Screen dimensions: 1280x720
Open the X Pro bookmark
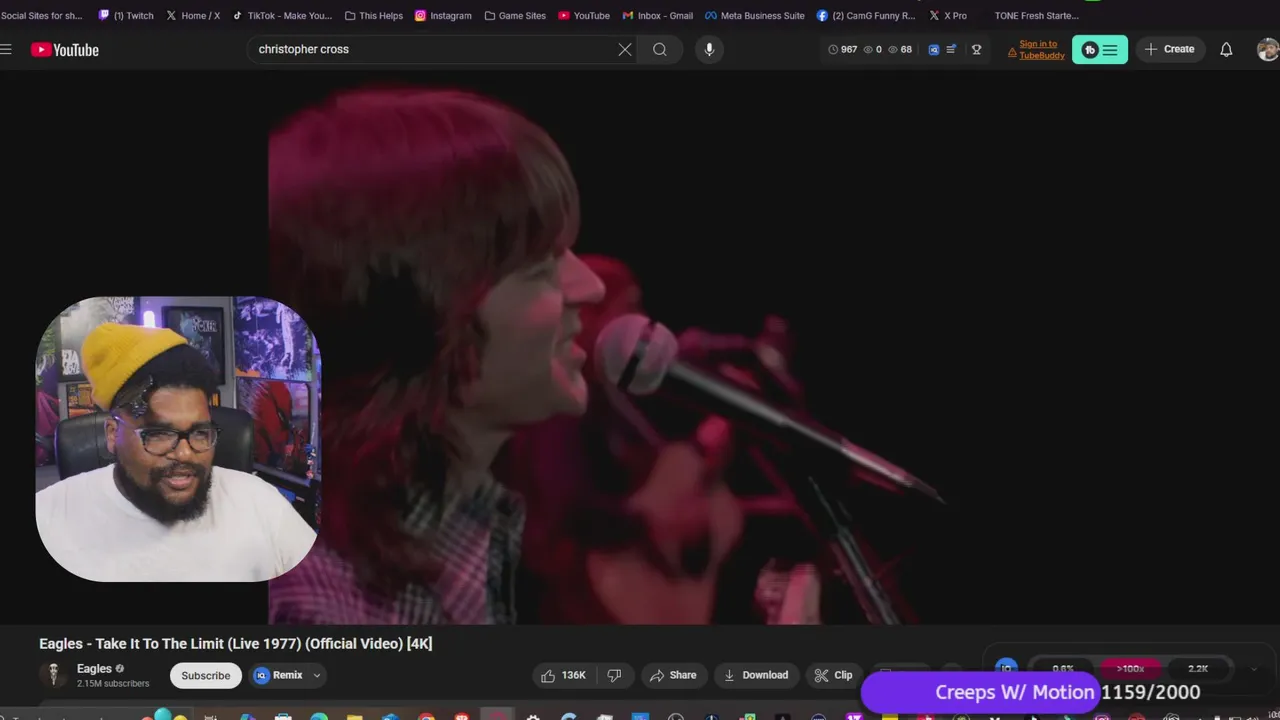pyautogui.click(x=948, y=16)
